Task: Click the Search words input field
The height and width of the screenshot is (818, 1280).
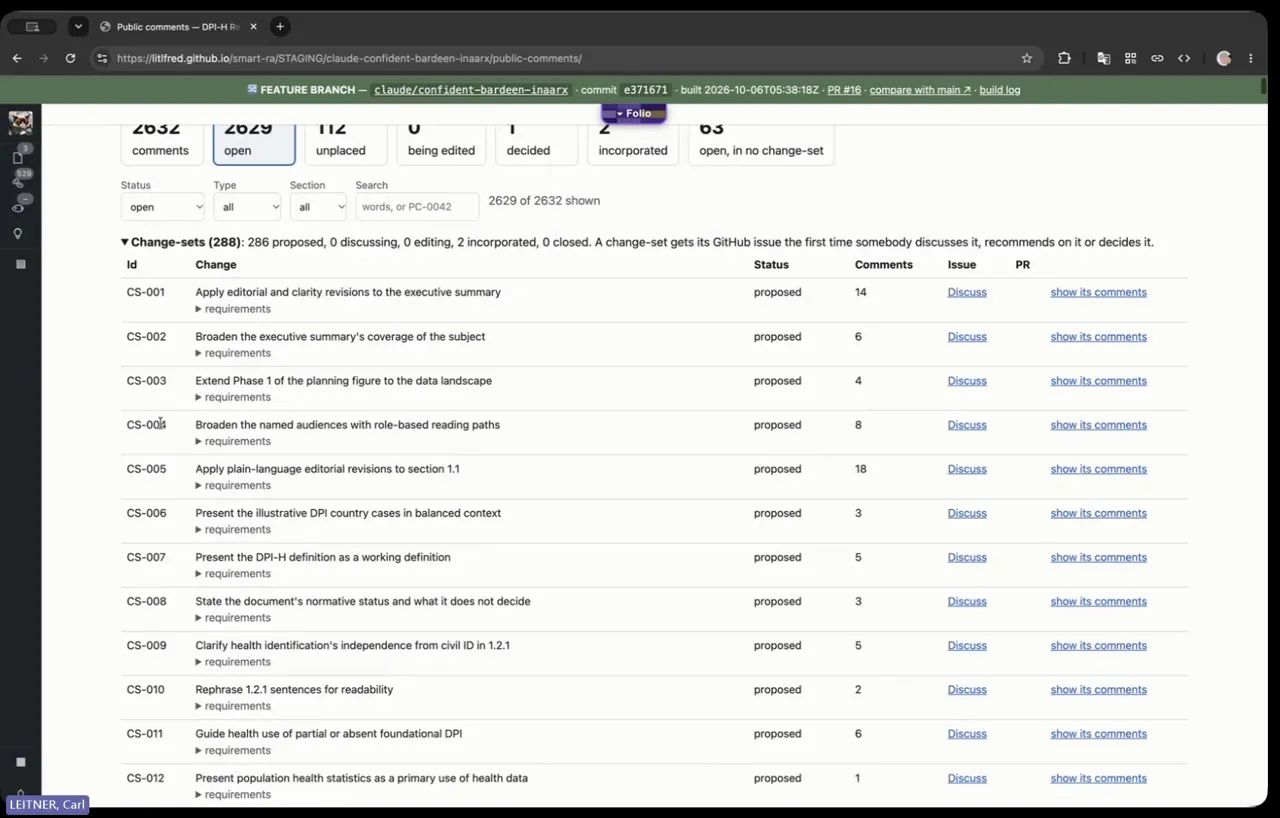Action: point(417,207)
